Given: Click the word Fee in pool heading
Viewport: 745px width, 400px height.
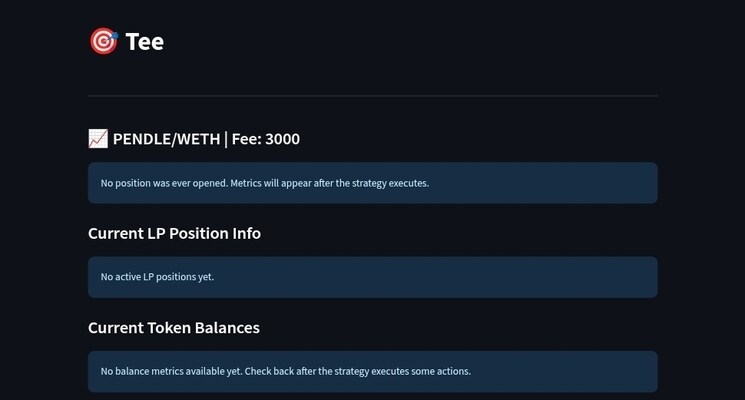Looking at the screenshot, I should (x=245, y=139).
